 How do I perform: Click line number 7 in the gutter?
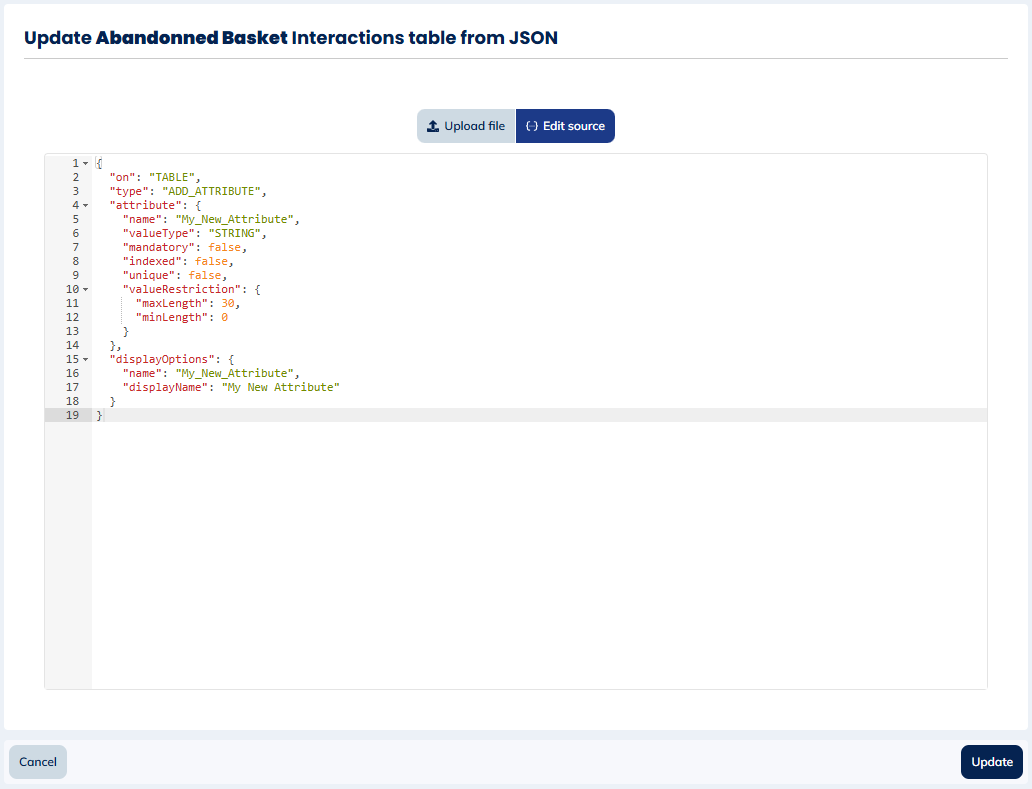(x=75, y=247)
